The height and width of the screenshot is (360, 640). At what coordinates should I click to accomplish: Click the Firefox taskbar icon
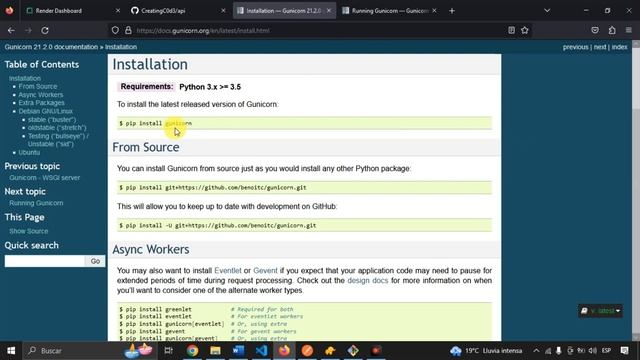[x=284, y=351]
